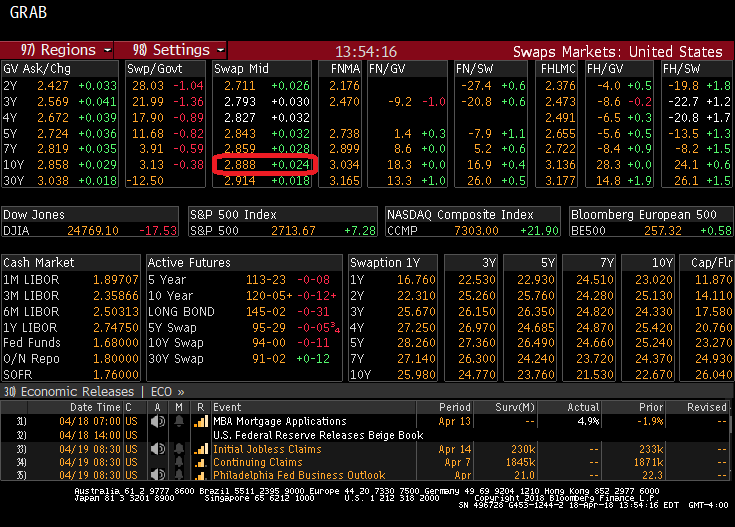Click 1Y Swaption value 16.760
This screenshot has width=735, height=527.
coord(416,280)
